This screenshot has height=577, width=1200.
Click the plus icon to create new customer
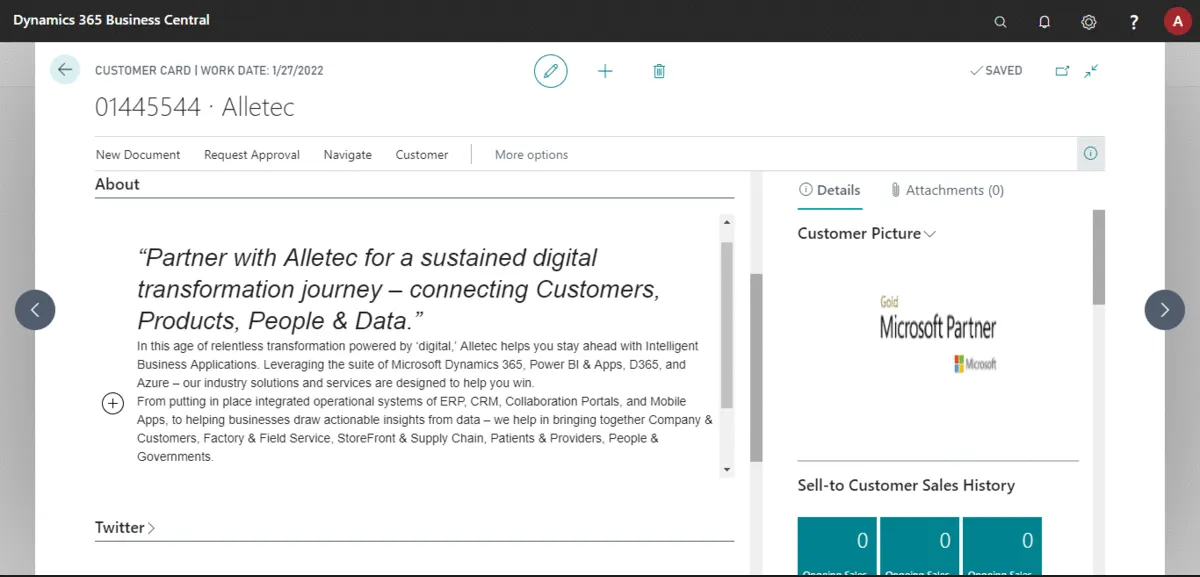click(605, 71)
